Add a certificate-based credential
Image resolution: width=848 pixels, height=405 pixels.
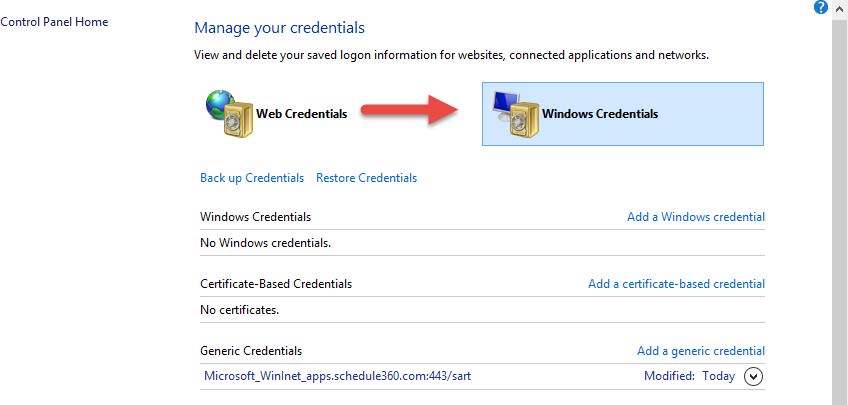(676, 284)
